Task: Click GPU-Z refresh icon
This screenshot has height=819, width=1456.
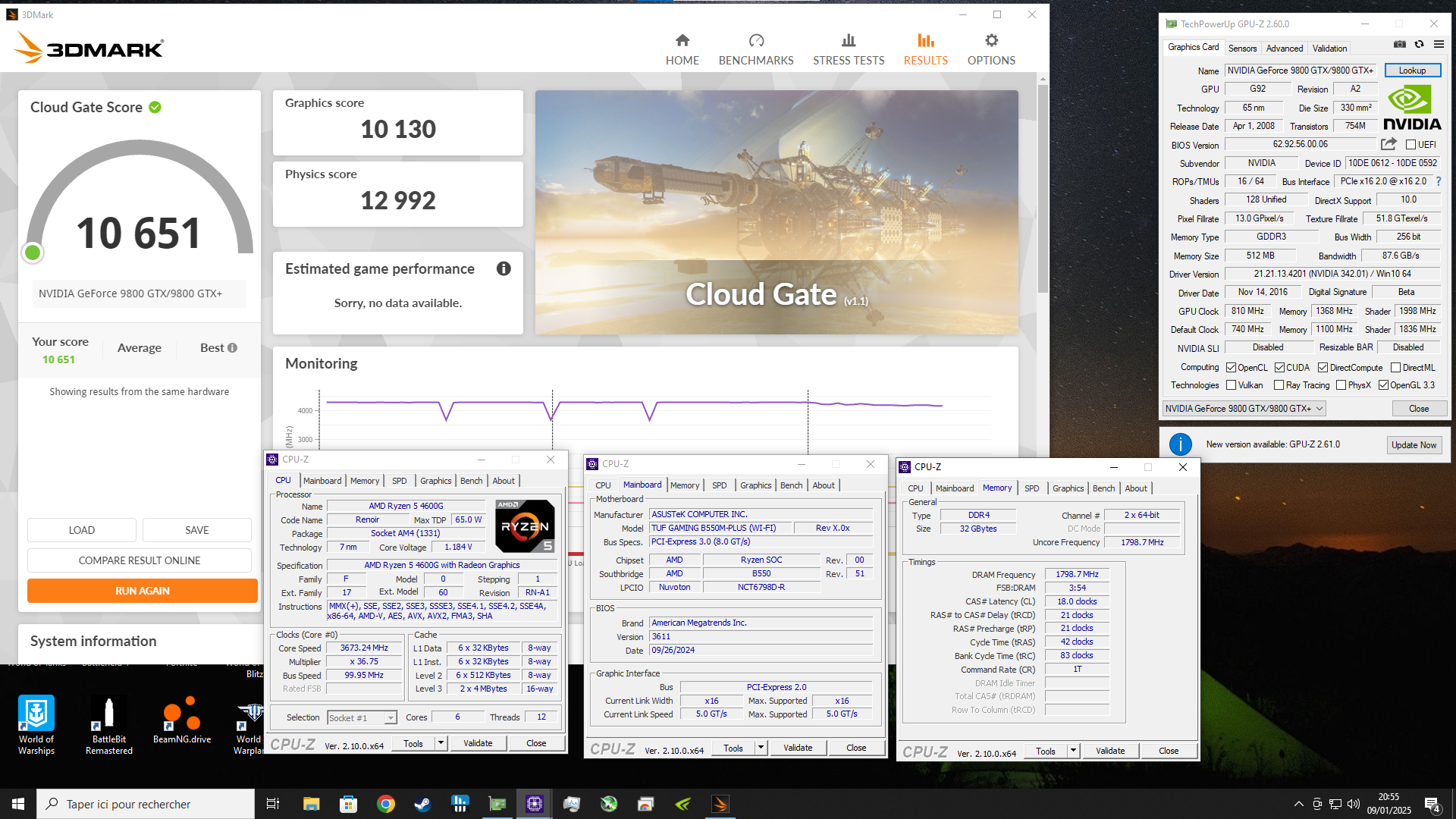Action: pos(1419,45)
